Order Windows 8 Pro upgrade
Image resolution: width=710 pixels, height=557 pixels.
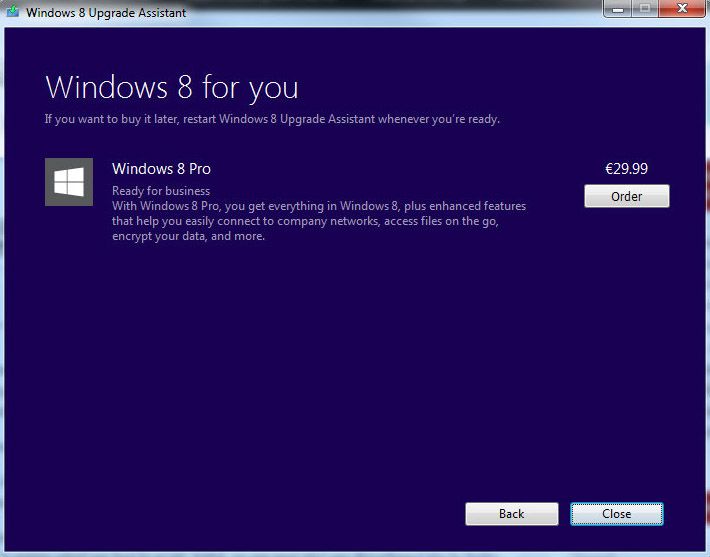[627, 196]
